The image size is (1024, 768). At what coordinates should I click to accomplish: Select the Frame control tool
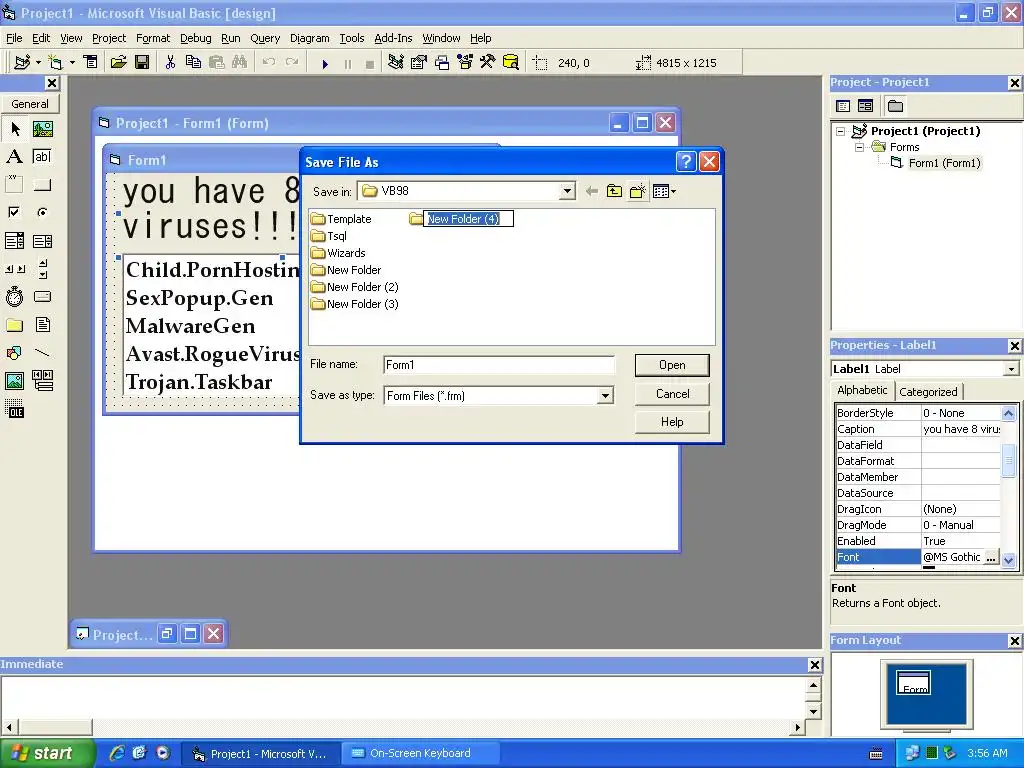pyautogui.click(x=14, y=185)
